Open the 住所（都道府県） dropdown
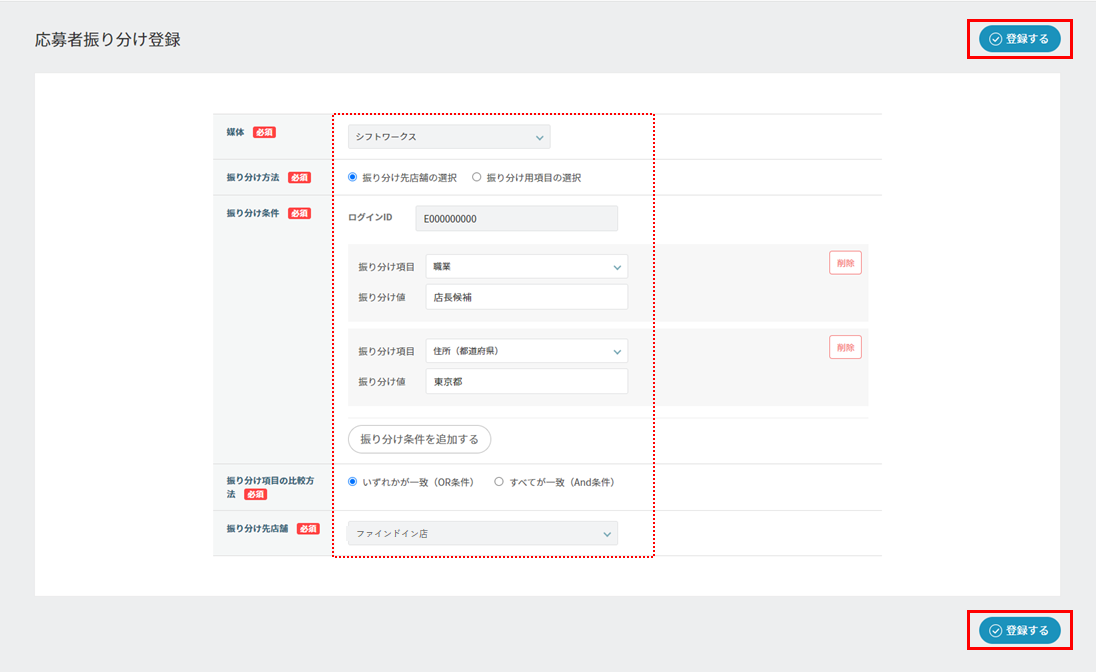 (x=526, y=350)
